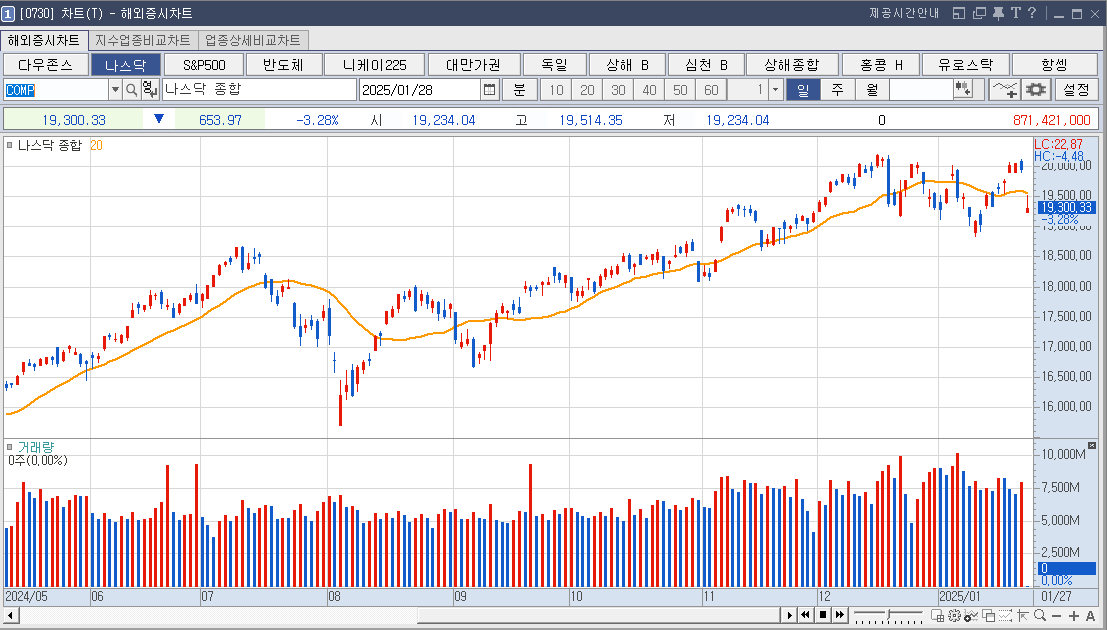Select the 다우존스 index button
This screenshot has height=630, width=1107.
pos(45,65)
